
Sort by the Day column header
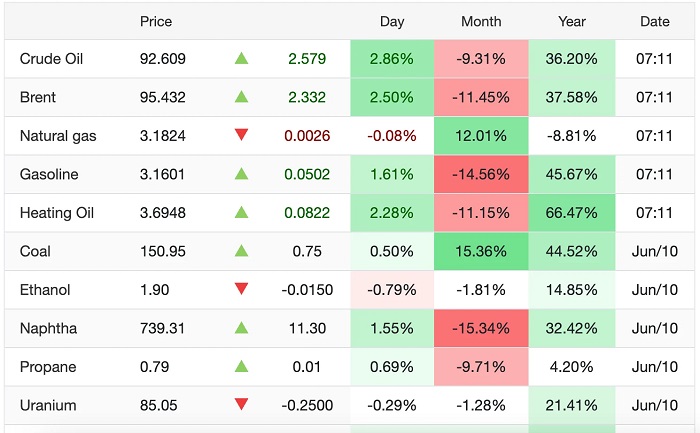392,21
